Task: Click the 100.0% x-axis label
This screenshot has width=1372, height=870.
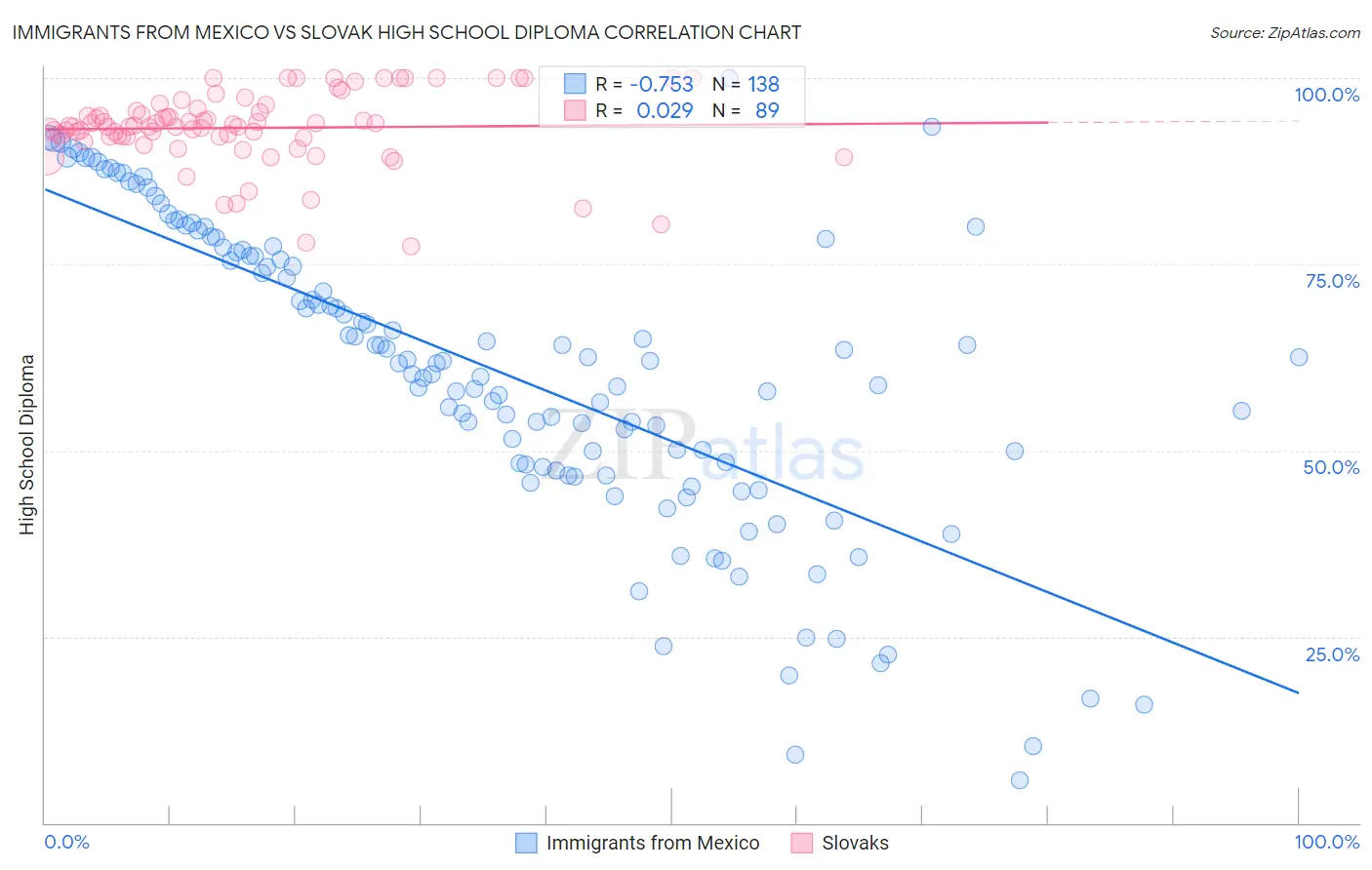Action: pos(1326,842)
